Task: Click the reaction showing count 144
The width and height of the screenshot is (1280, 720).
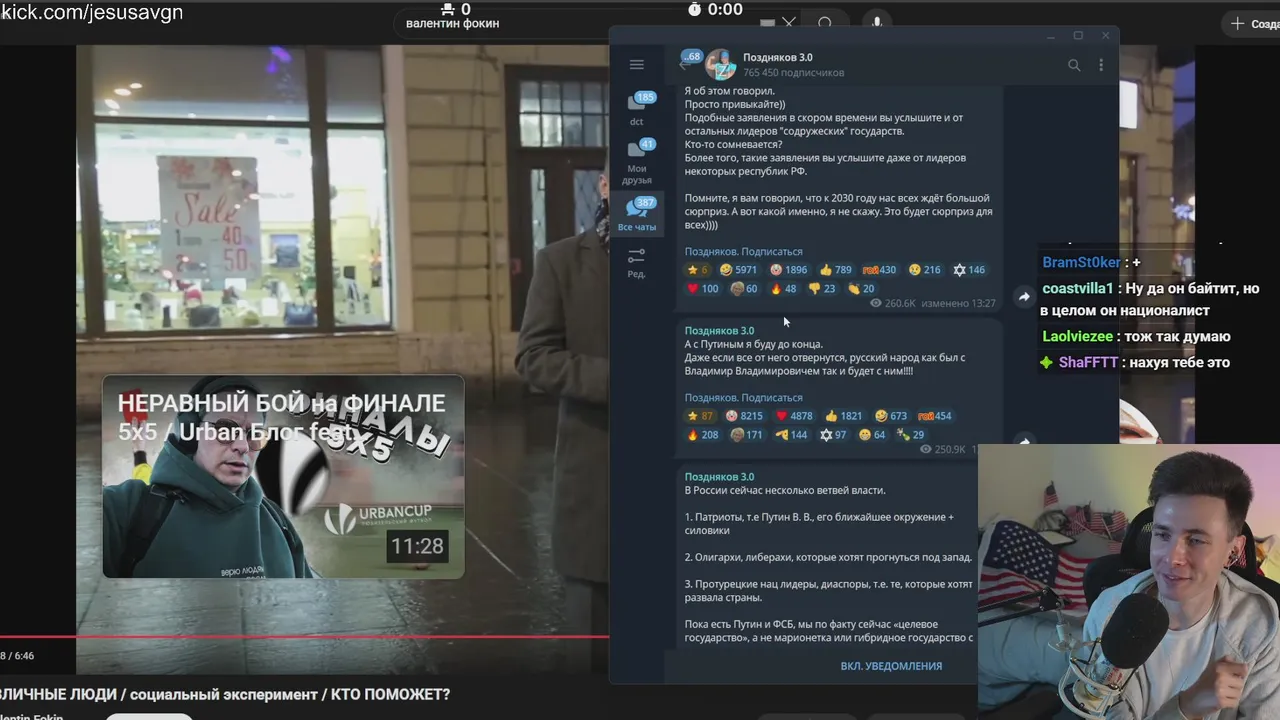Action: (x=791, y=435)
